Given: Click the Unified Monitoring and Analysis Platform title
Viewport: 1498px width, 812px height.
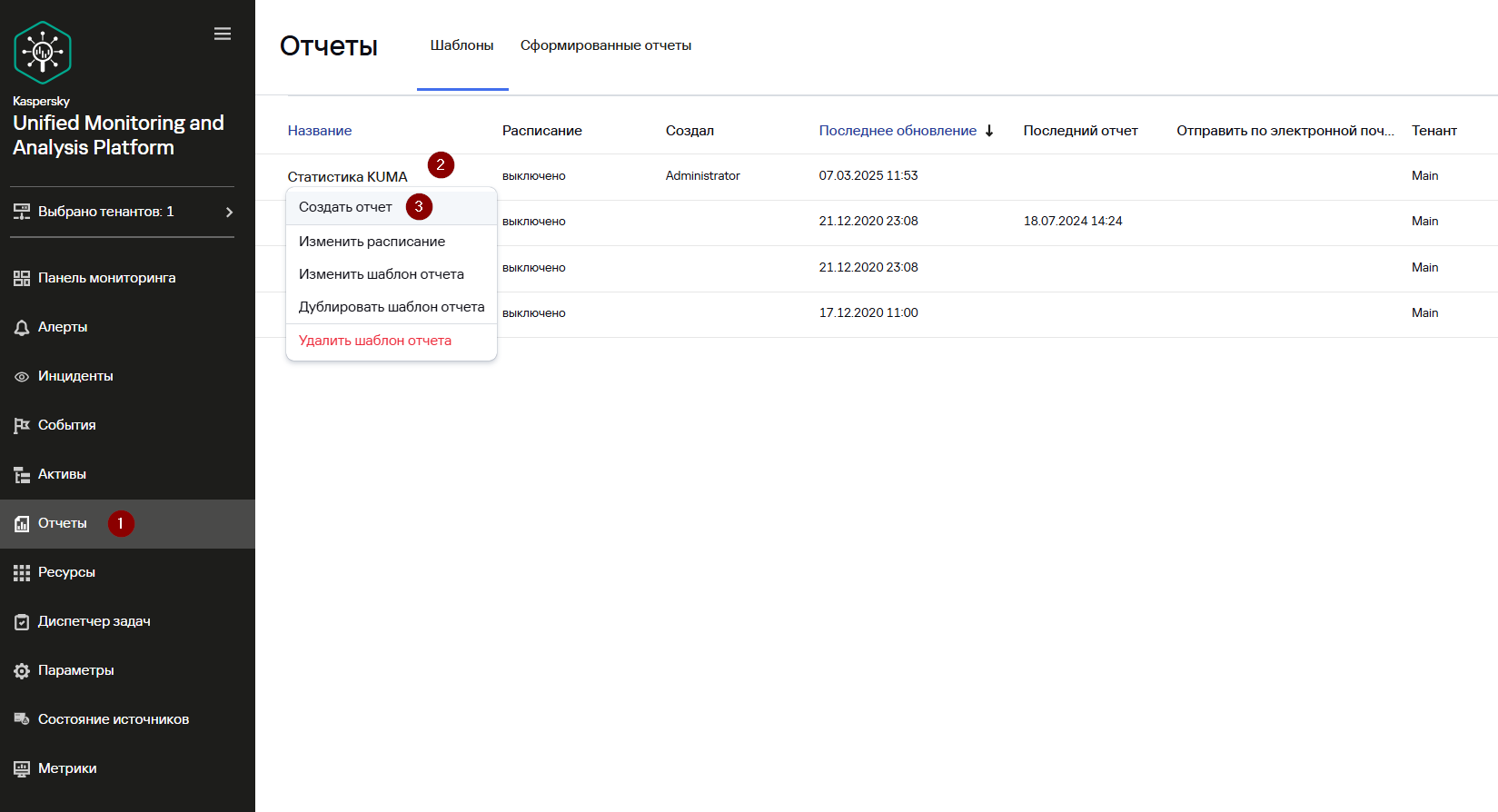Looking at the screenshot, I should pyautogui.click(x=118, y=135).
